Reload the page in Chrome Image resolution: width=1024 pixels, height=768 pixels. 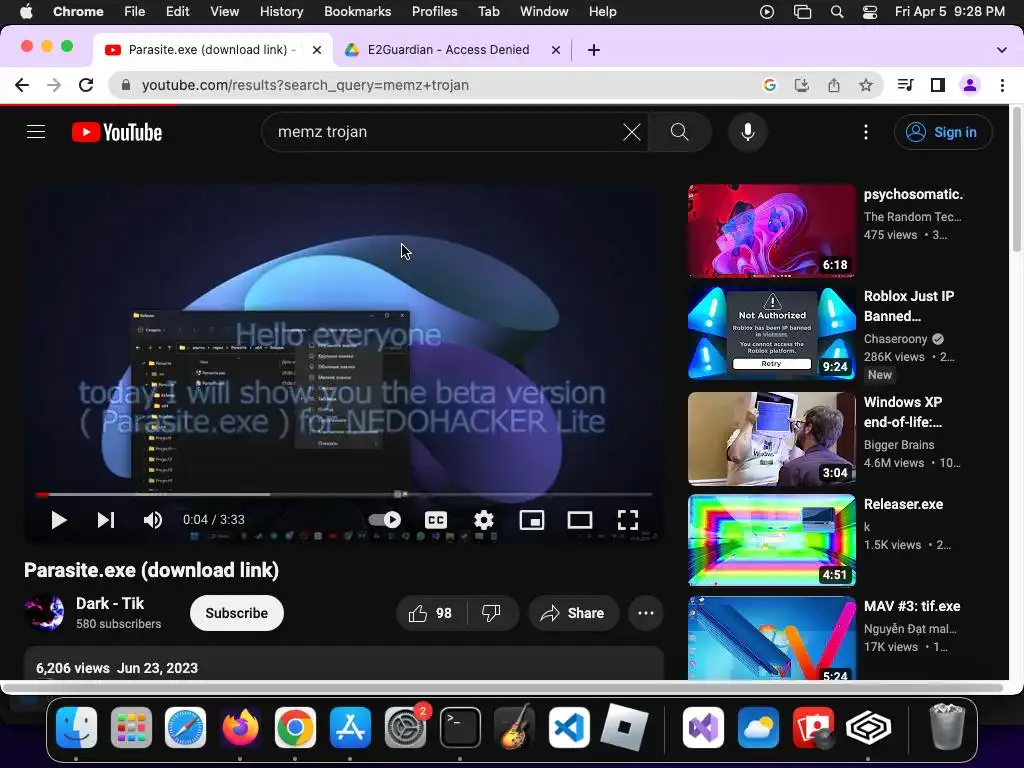coord(86,85)
